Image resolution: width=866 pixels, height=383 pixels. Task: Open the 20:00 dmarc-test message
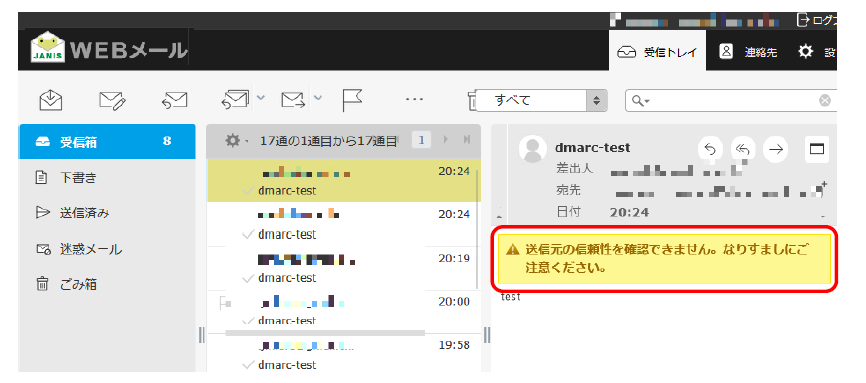tap(341, 311)
